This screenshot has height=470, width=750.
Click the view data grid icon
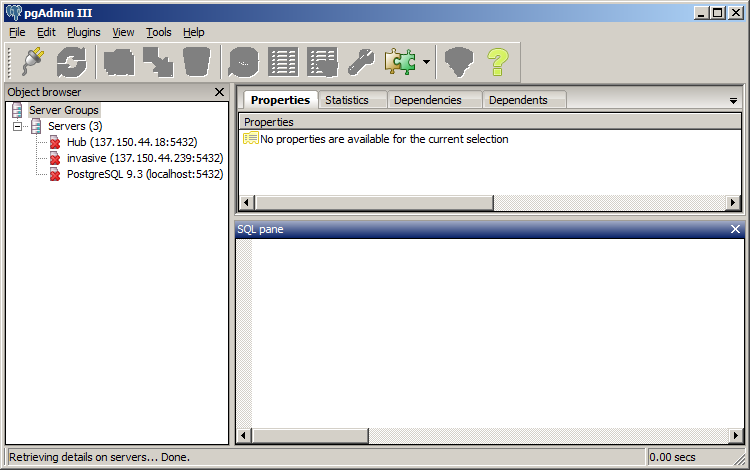283,62
